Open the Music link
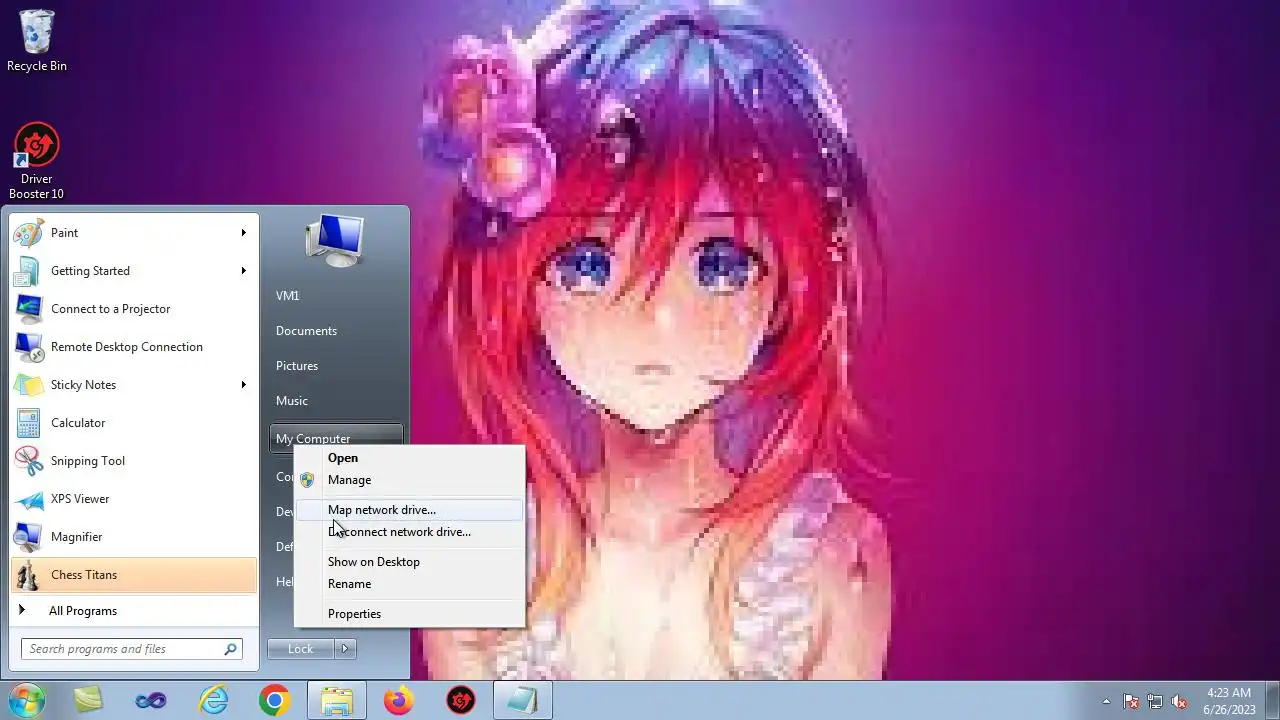The height and width of the screenshot is (720, 1280). click(x=292, y=401)
